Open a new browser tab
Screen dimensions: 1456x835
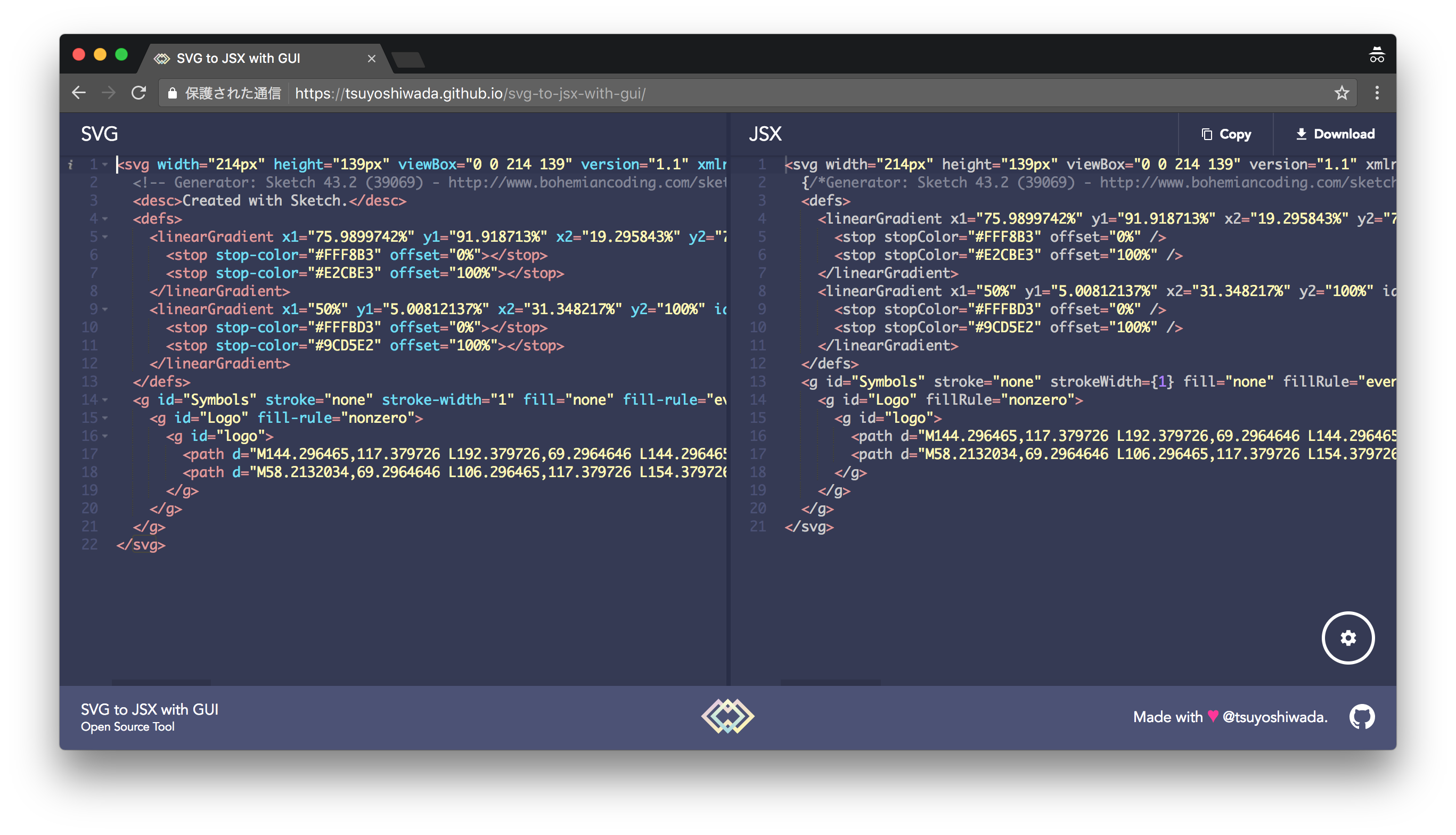pos(408,60)
